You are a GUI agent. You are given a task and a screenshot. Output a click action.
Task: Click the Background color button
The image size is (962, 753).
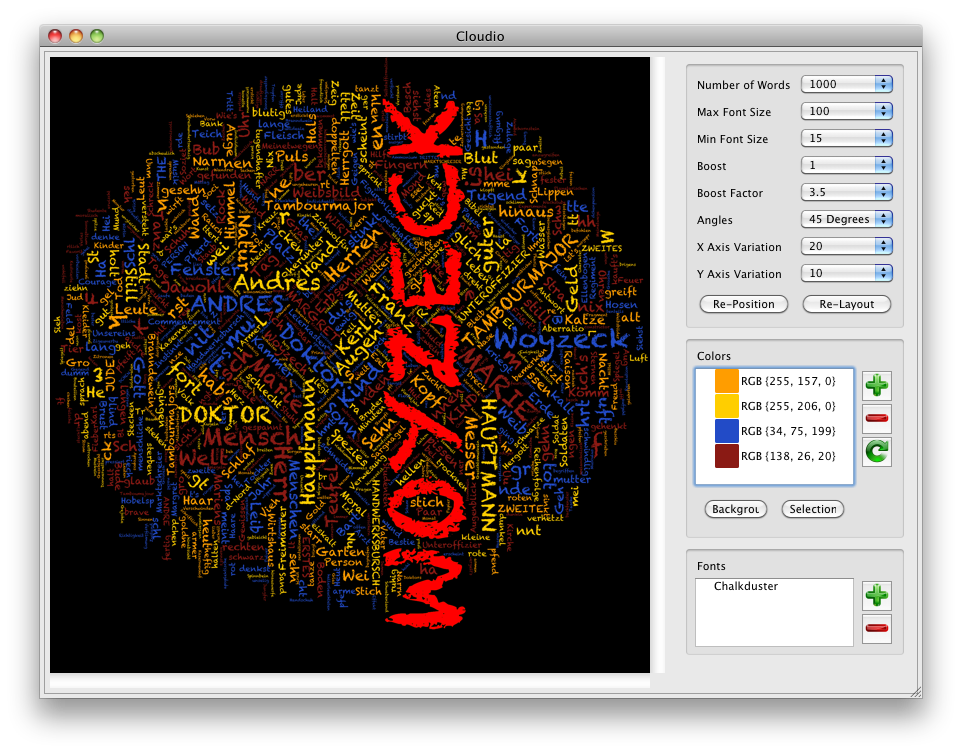[735, 509]
